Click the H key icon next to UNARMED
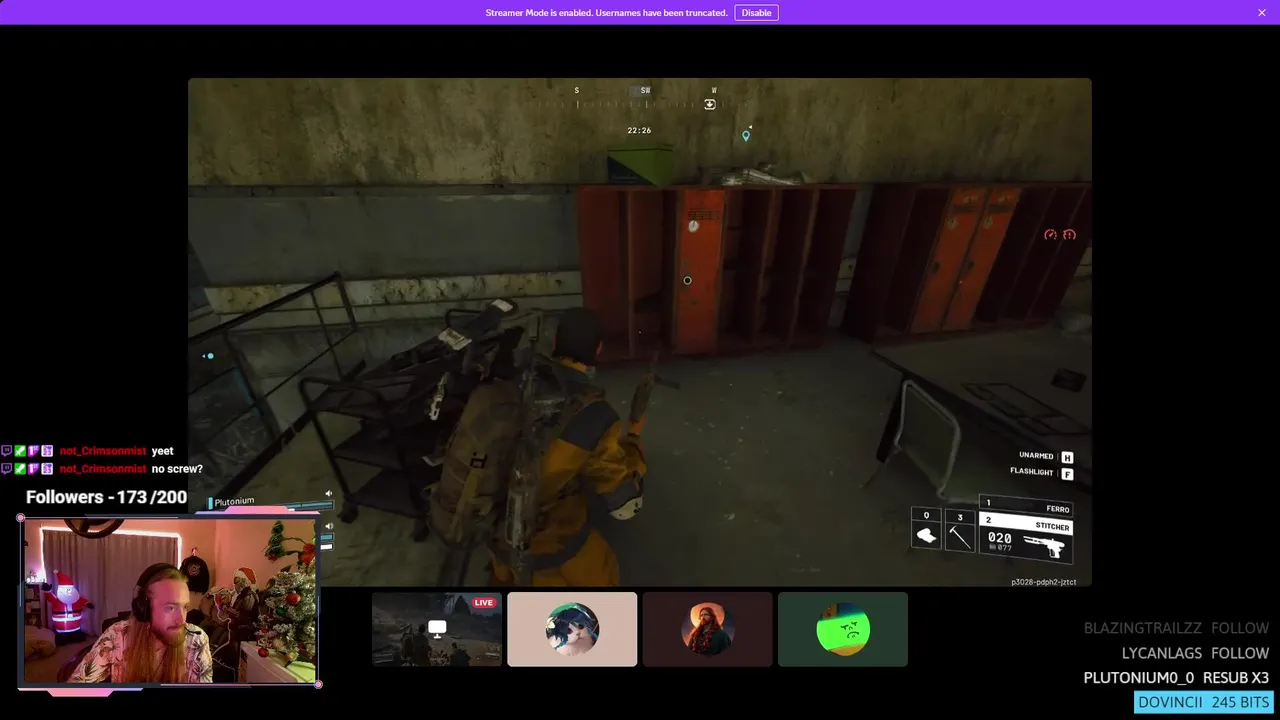Screen dimensions: 1280x720 pos(1067,457)
